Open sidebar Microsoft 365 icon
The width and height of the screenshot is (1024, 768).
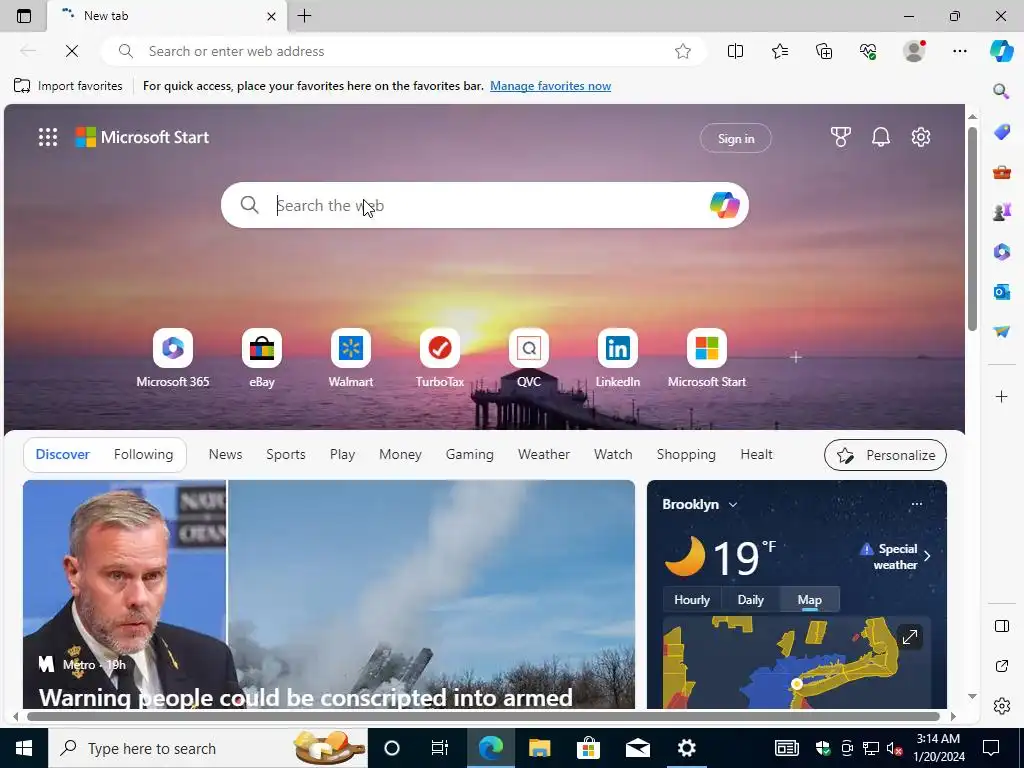[x=1001, y=251]
